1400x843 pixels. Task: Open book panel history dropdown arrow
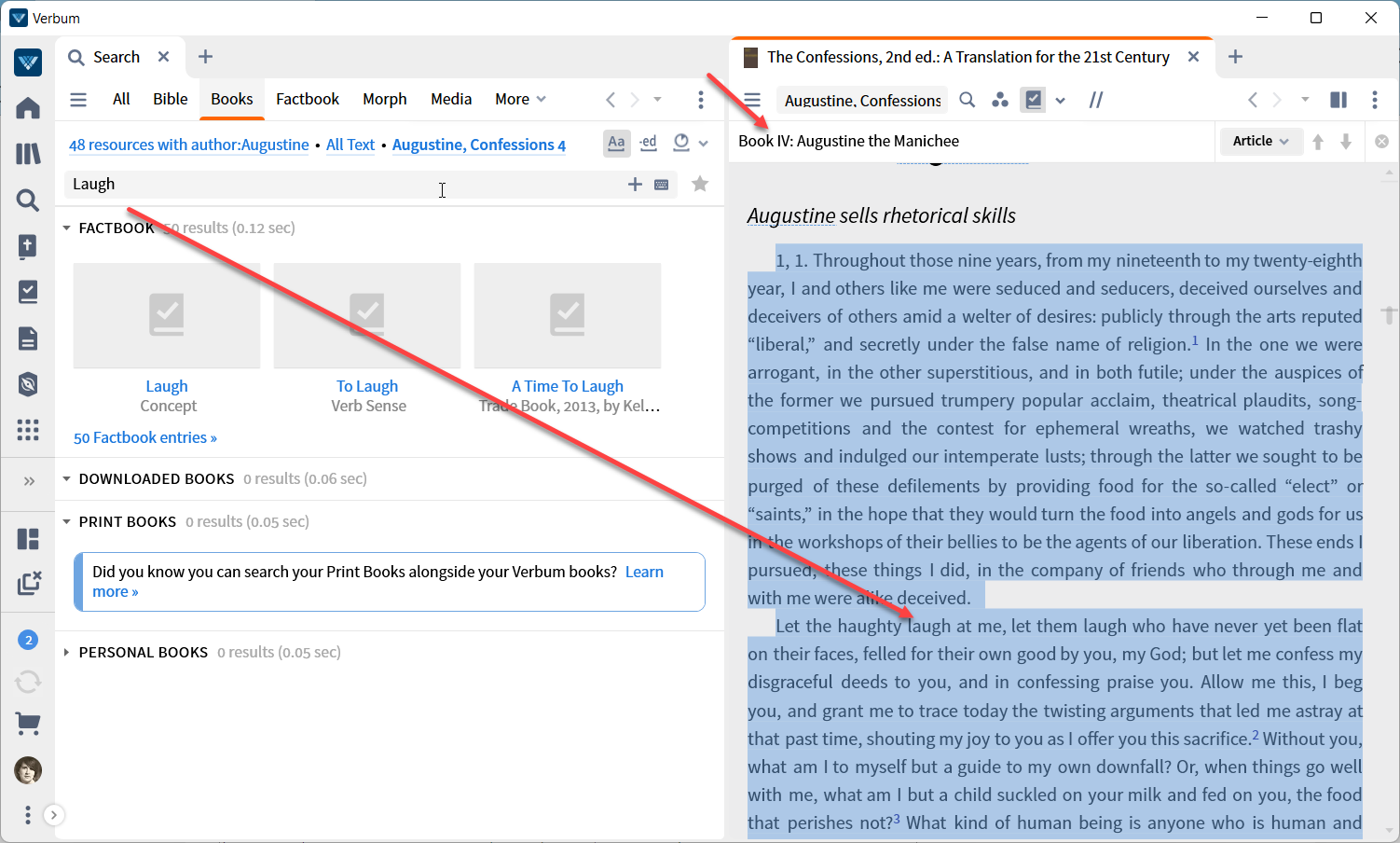tap(1305, 99)
